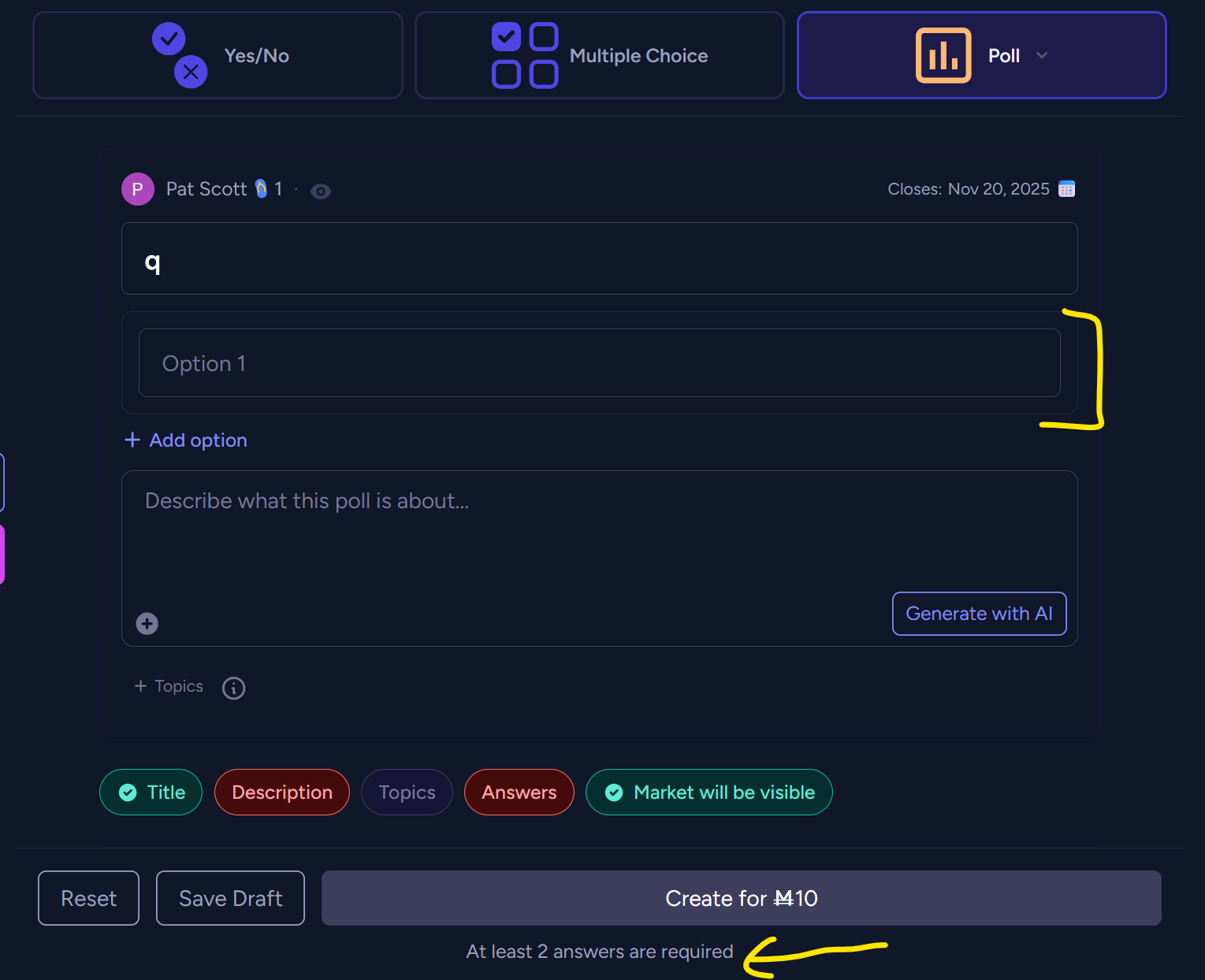Click the Pat Scott avatar
The image size is (1205, 980).
(x=138, y=189)
